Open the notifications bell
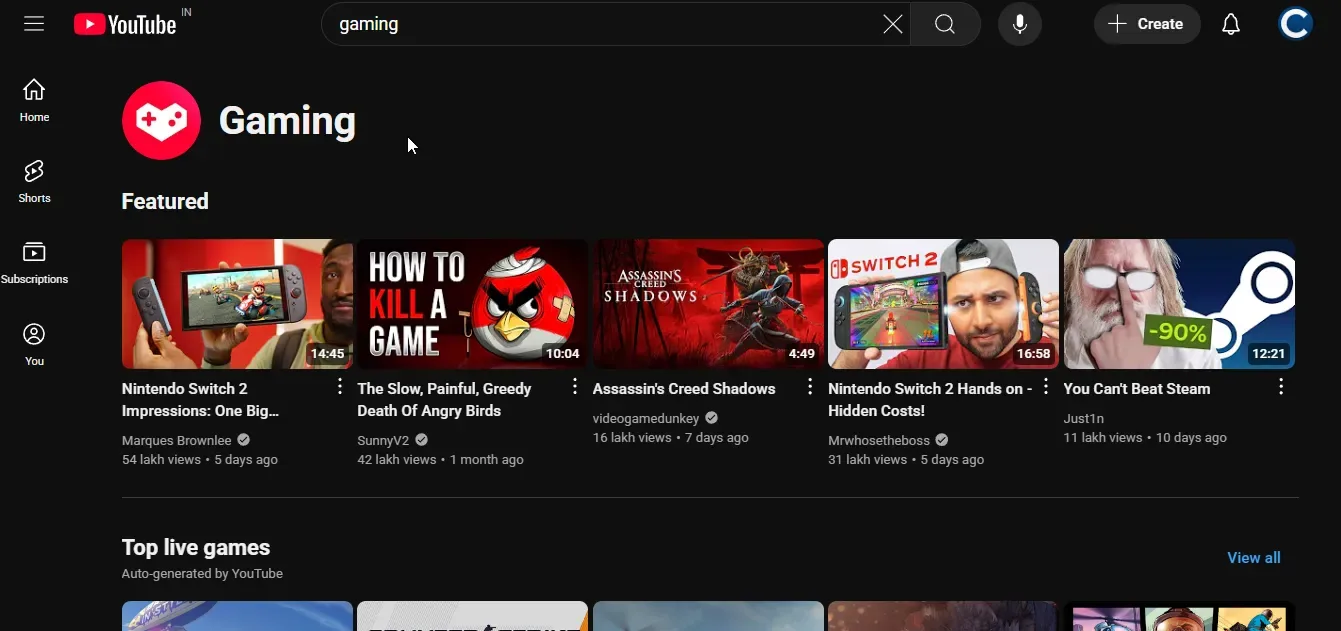Viewport: 1341px width, 631px height. point(1231,24)
